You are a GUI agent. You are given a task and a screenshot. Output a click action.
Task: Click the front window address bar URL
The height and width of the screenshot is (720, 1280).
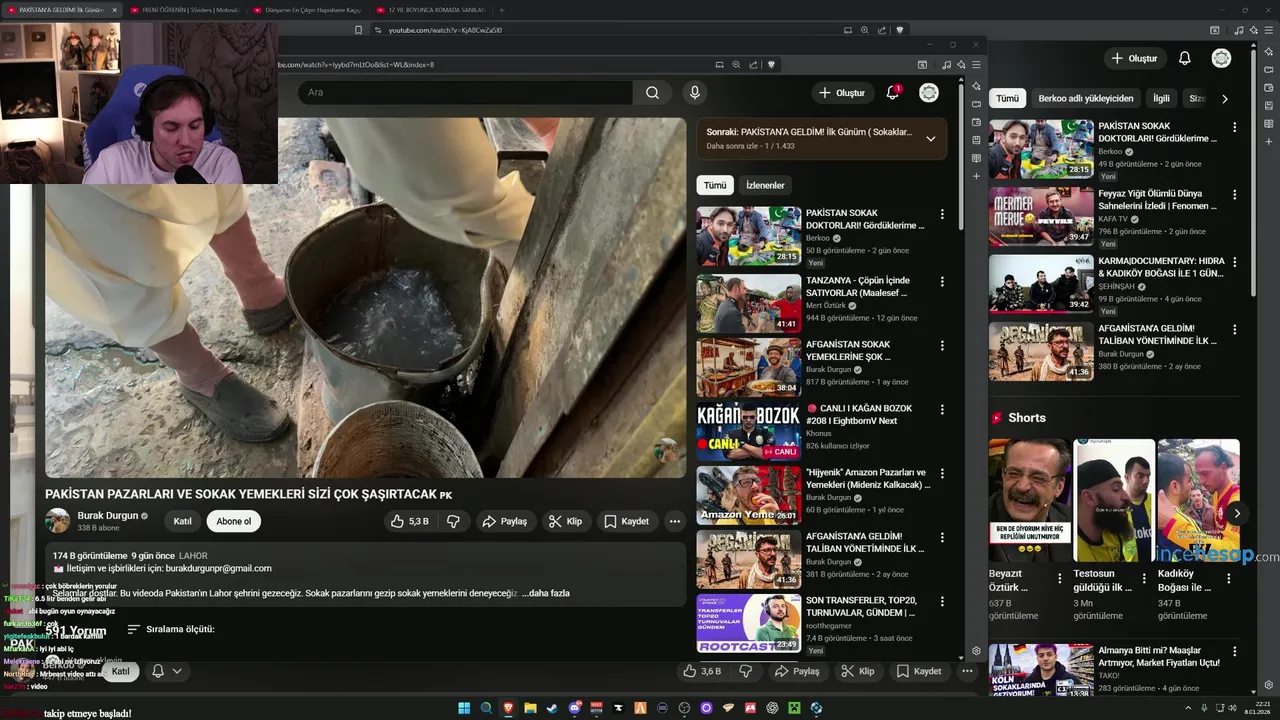[355, 65]
